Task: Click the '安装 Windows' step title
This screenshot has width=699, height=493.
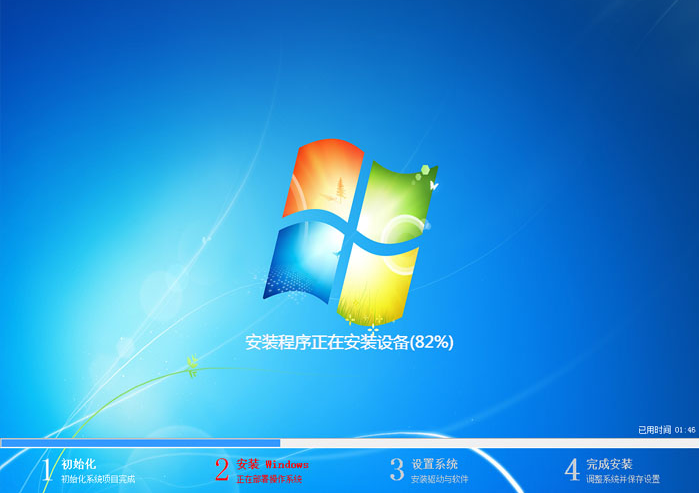Action: pos(272,464)
